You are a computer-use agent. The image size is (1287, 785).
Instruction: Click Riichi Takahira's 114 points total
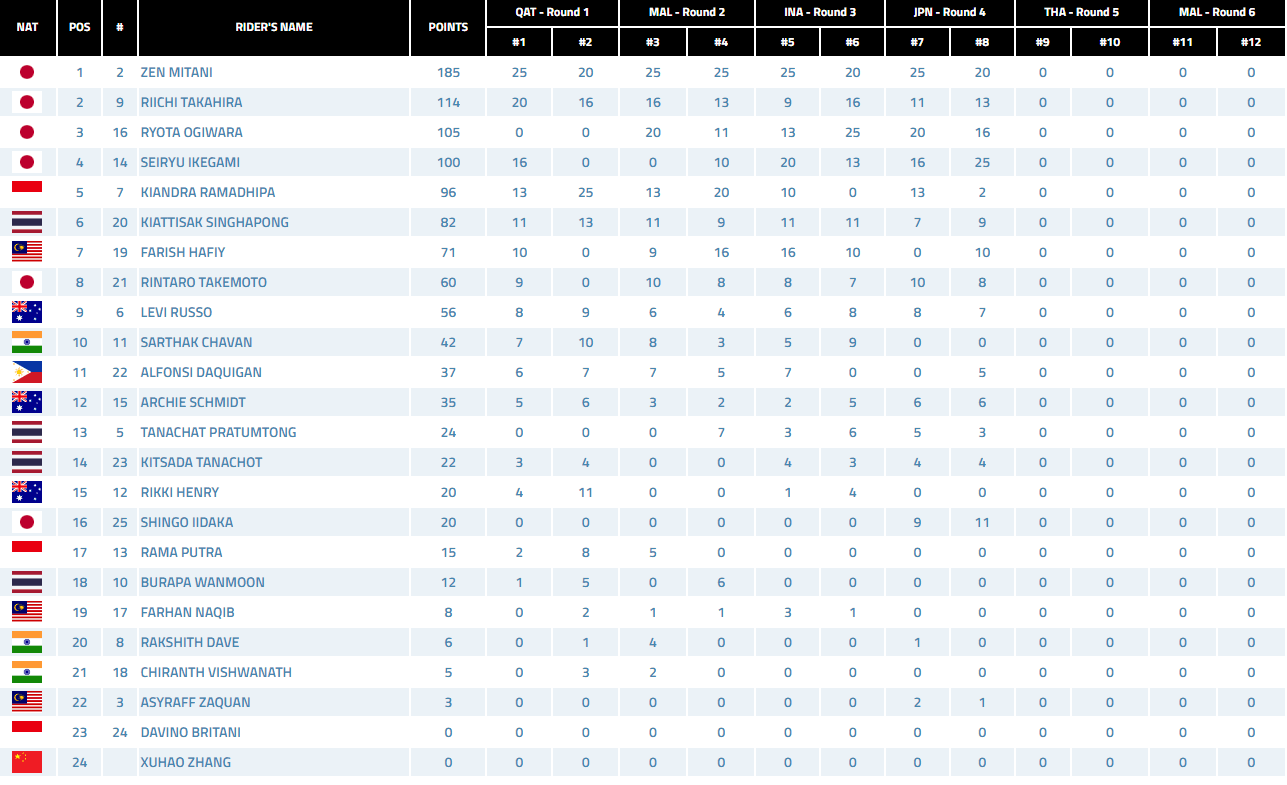pos(448,102)
